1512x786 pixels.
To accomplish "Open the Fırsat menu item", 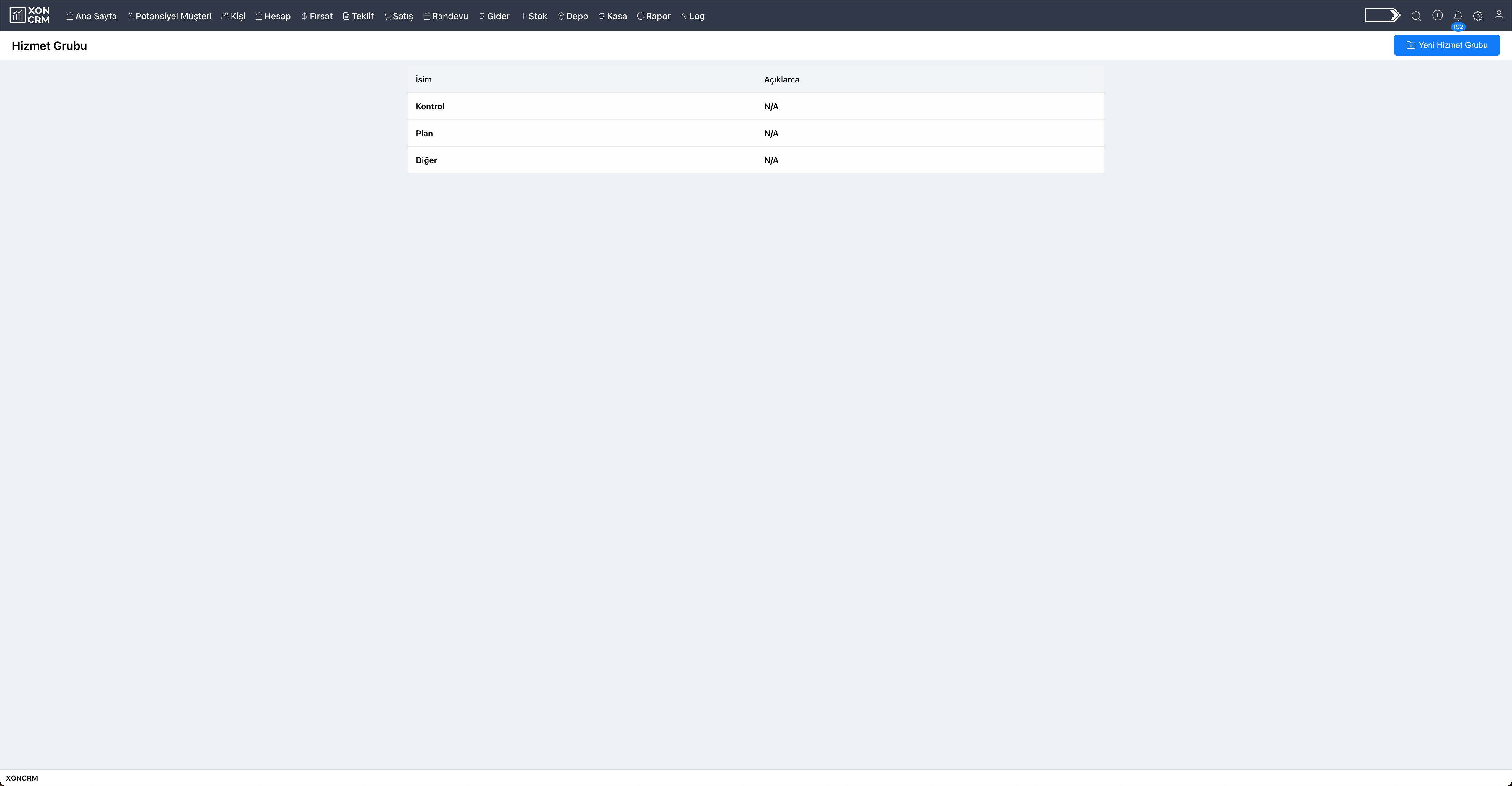I will pyautogui.click(x=317, y=16).
